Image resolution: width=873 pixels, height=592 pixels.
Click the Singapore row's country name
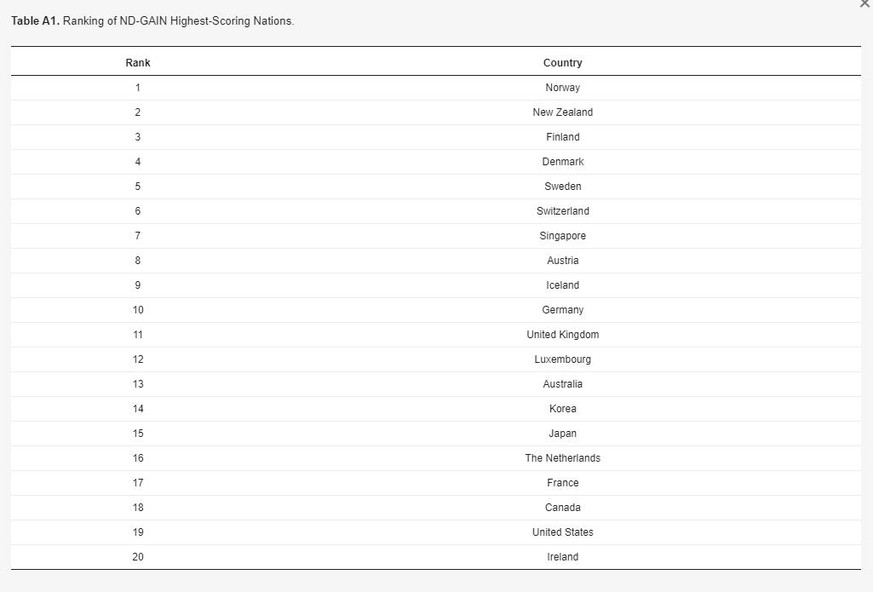tap(562, 236)
